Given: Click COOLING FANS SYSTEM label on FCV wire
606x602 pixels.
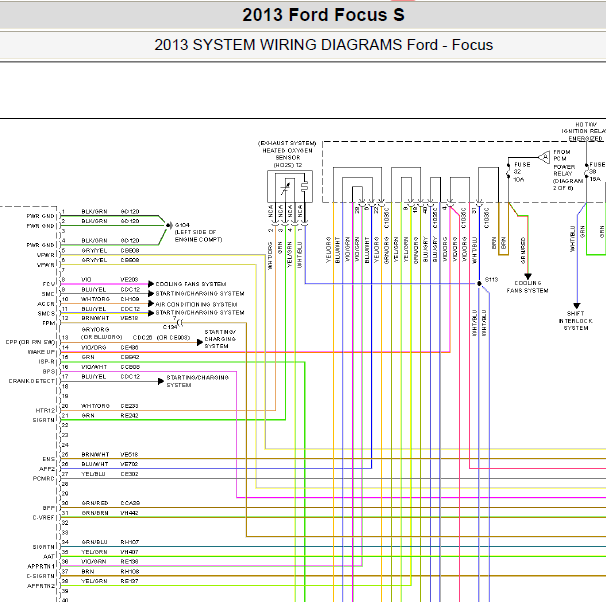Looking at the screenshot, I should (191, 284).
